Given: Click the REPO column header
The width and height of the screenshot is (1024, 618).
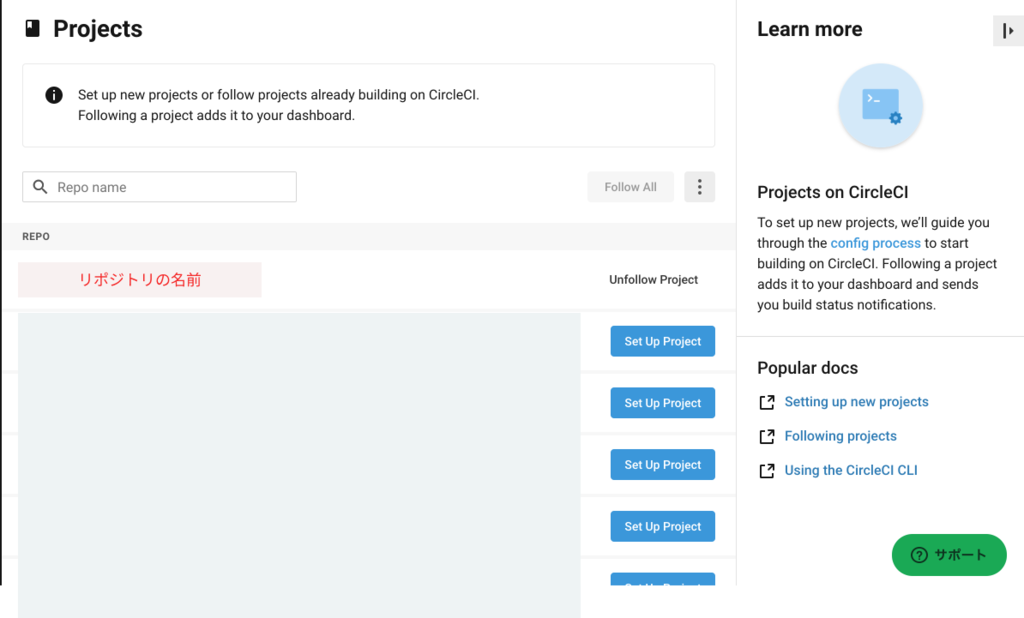Looking at the screenshot, I should [36, 237].
